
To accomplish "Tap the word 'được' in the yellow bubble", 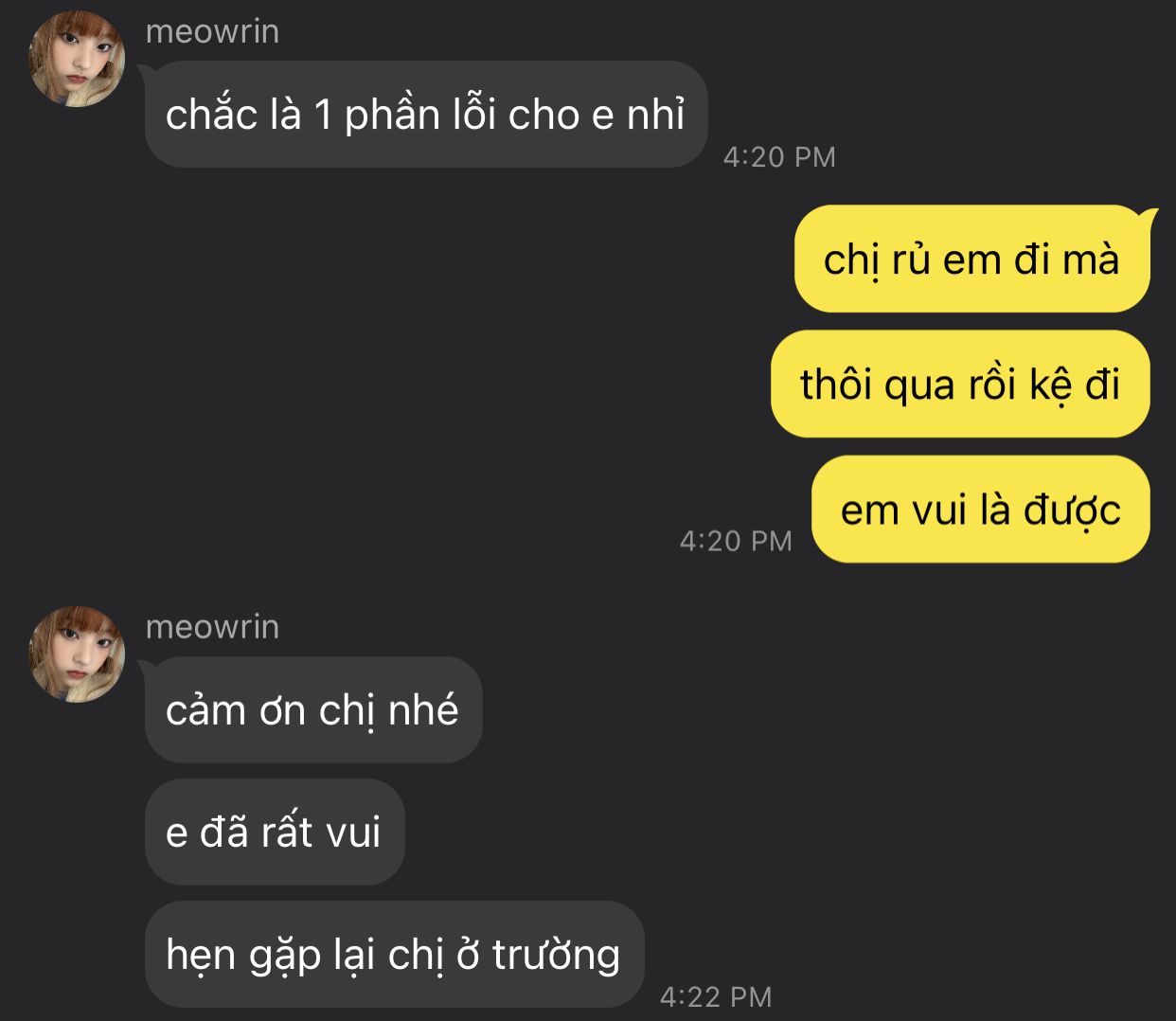I will point(1072,511).
